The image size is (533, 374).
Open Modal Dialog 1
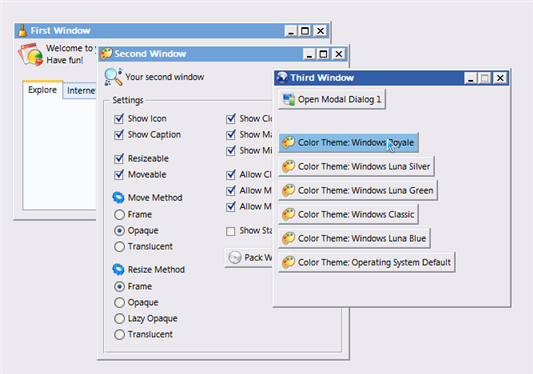(x=332, y=99)
